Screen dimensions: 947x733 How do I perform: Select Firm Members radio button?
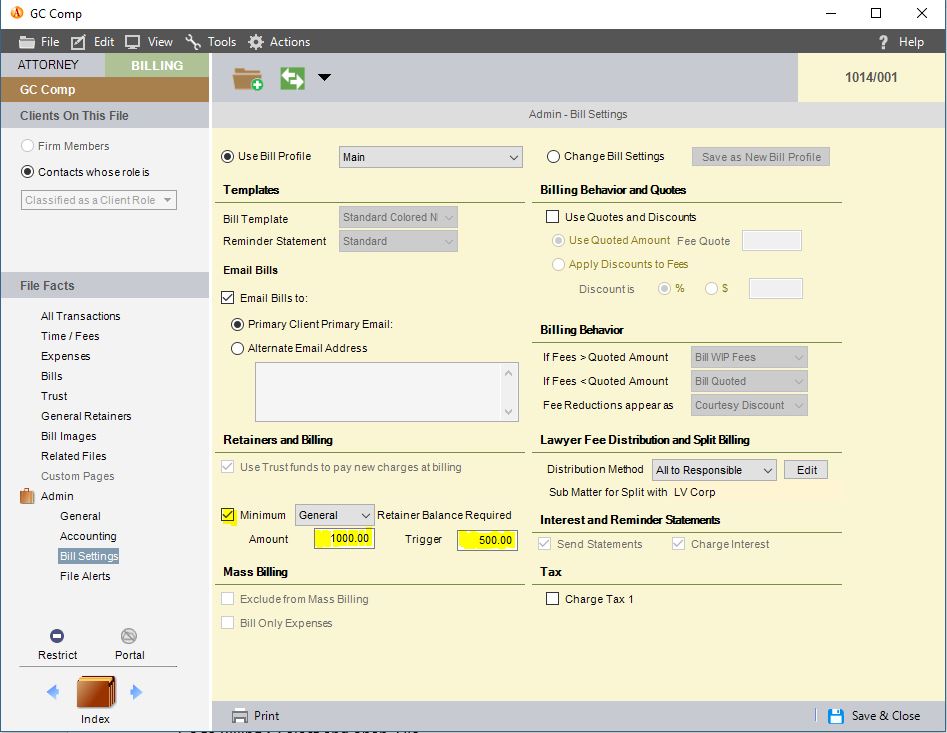coord(27,146)
